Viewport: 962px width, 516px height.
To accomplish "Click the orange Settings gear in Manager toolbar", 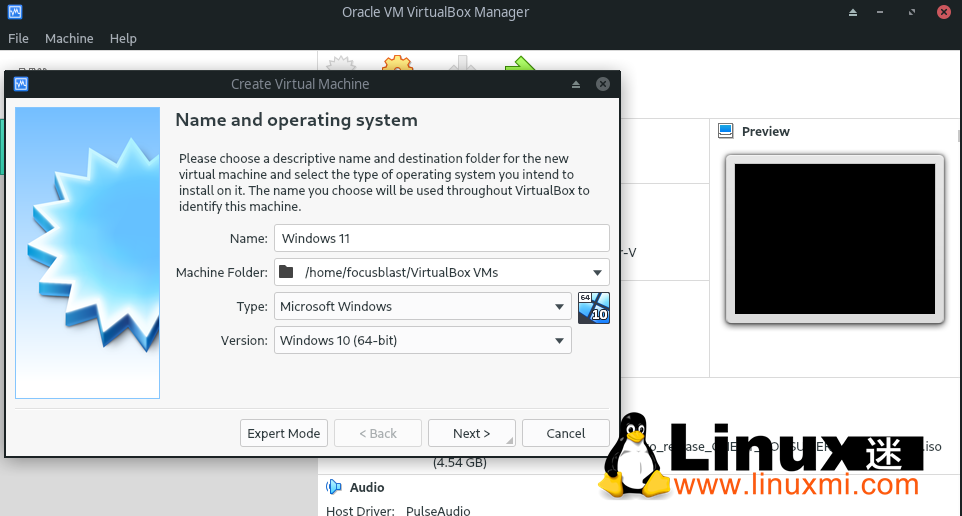I will pos(398,63).
